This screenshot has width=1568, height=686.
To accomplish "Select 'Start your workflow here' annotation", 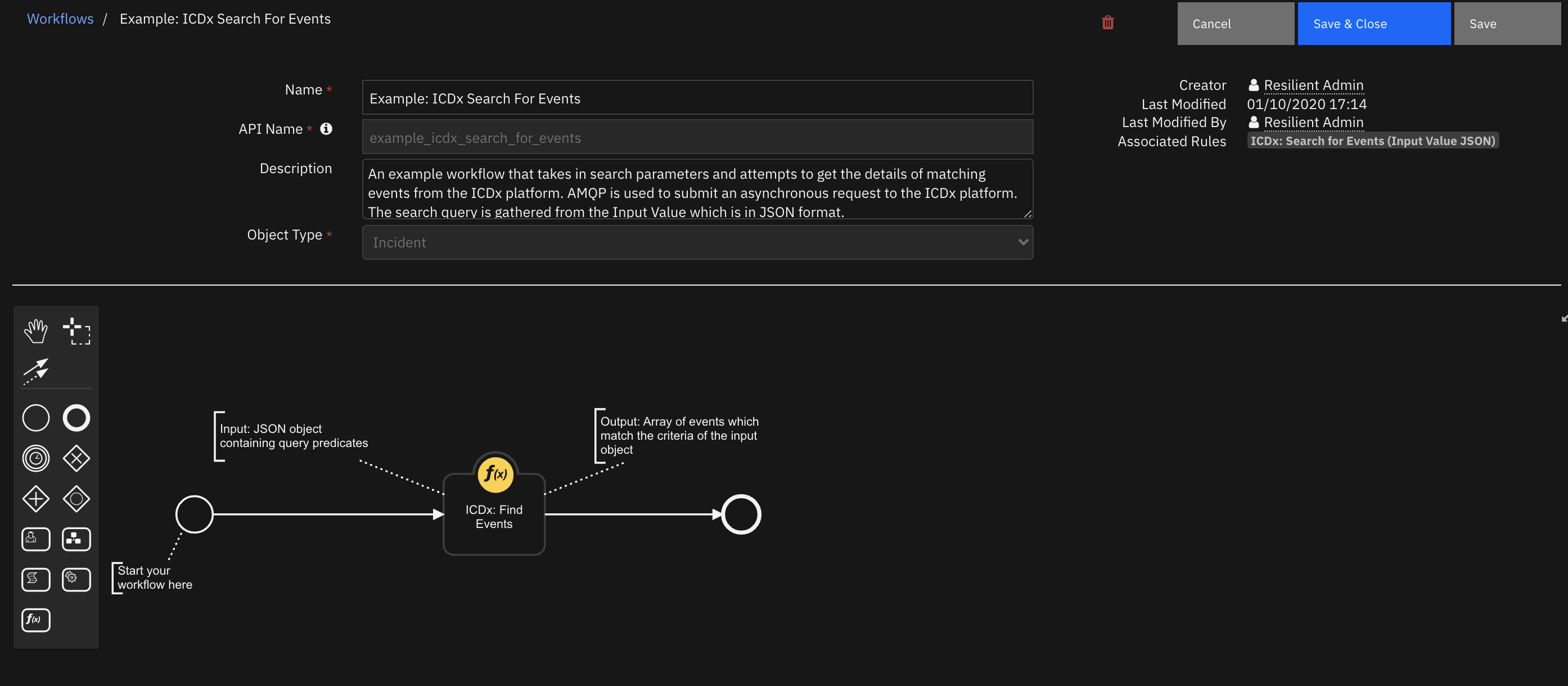I will pos(154,577).
